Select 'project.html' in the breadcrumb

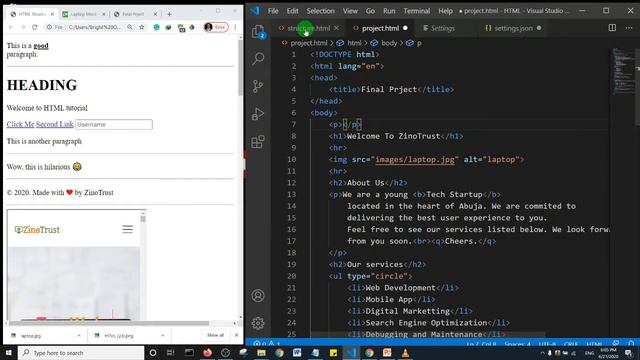[309, 43]
